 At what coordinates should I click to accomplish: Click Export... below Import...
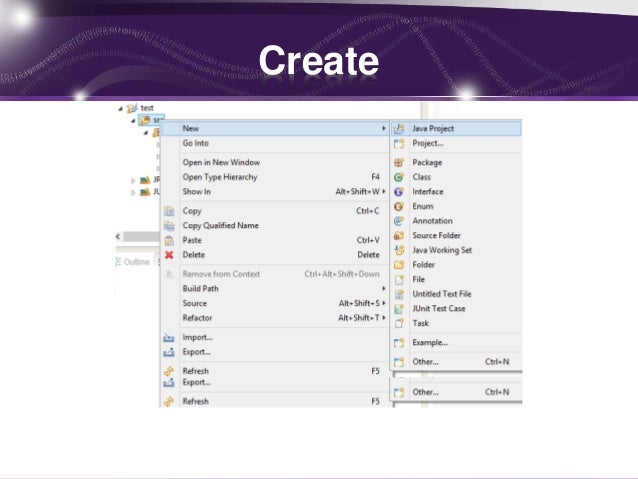click(275, 352)
